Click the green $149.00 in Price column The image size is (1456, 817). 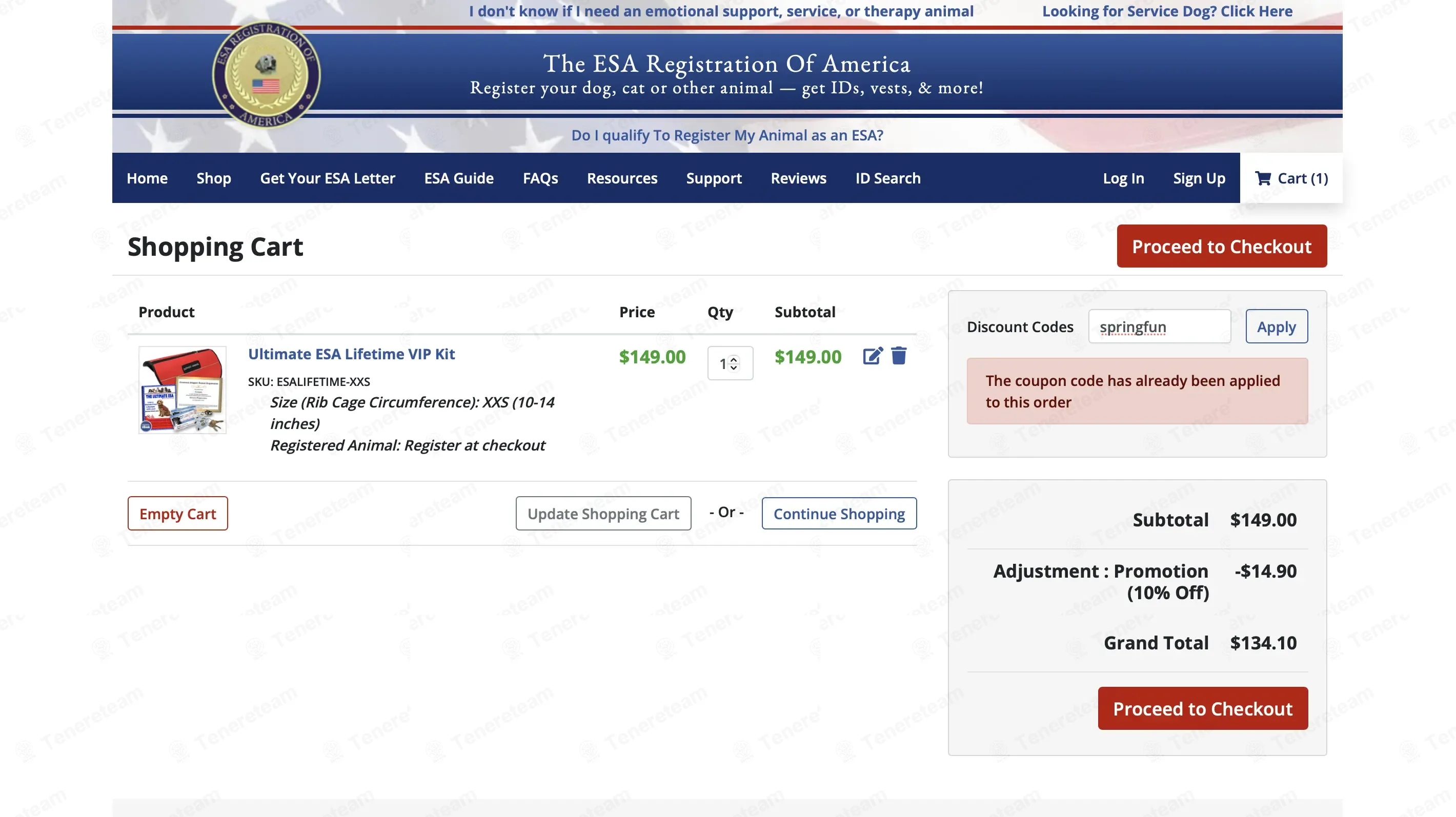tap(652, 357)
